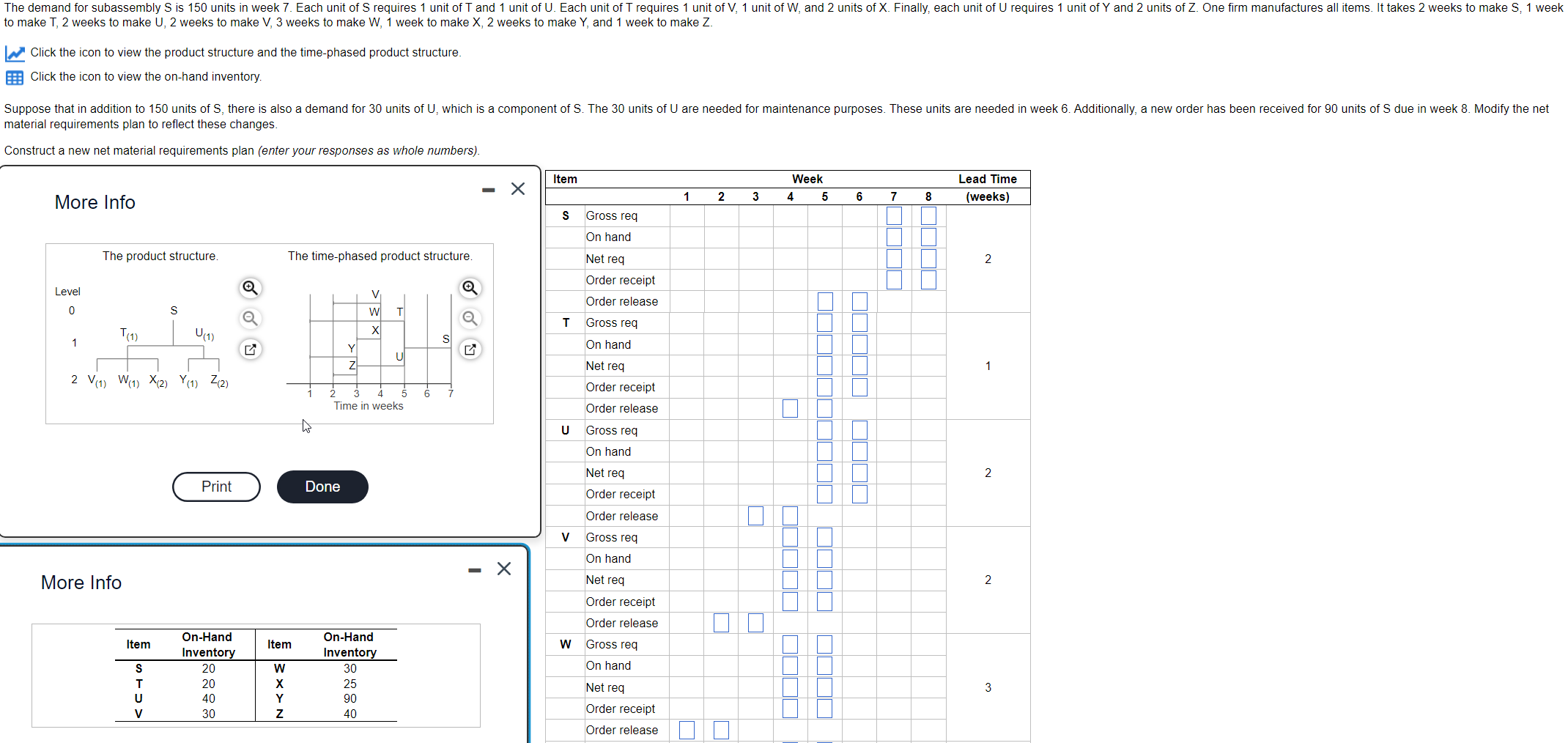Open time-phased structure in new window

tap(470, 350)
